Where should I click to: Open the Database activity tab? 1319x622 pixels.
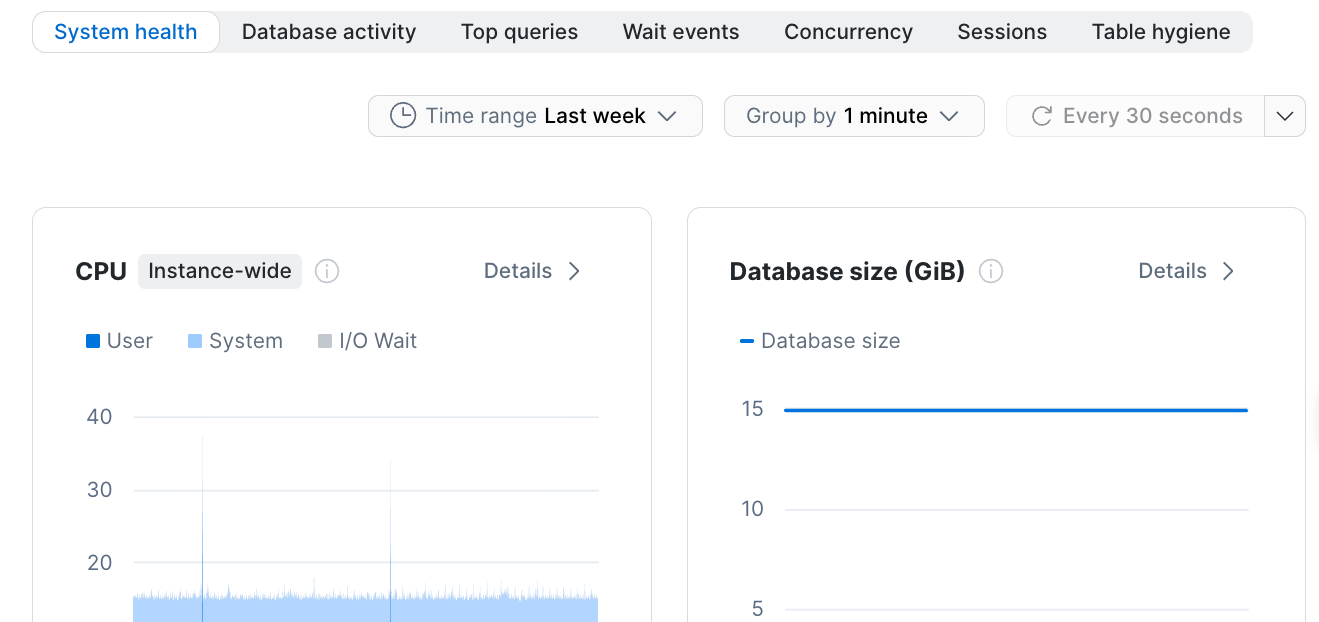[x=329, y=32]
